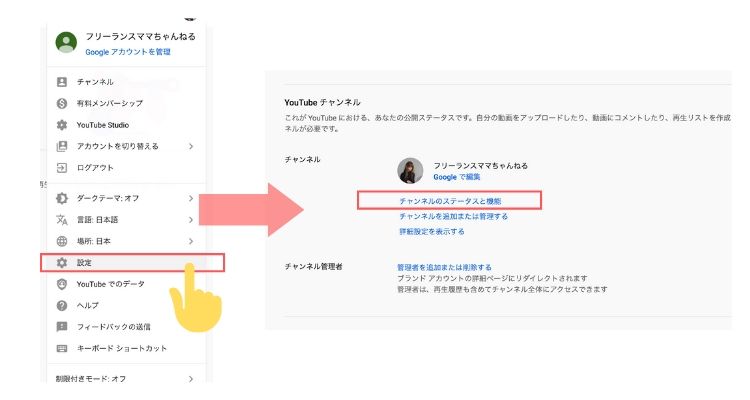Click the green account avatar at menu top
Viewport: 750px width, 400px height.
(x=66, y=43)
